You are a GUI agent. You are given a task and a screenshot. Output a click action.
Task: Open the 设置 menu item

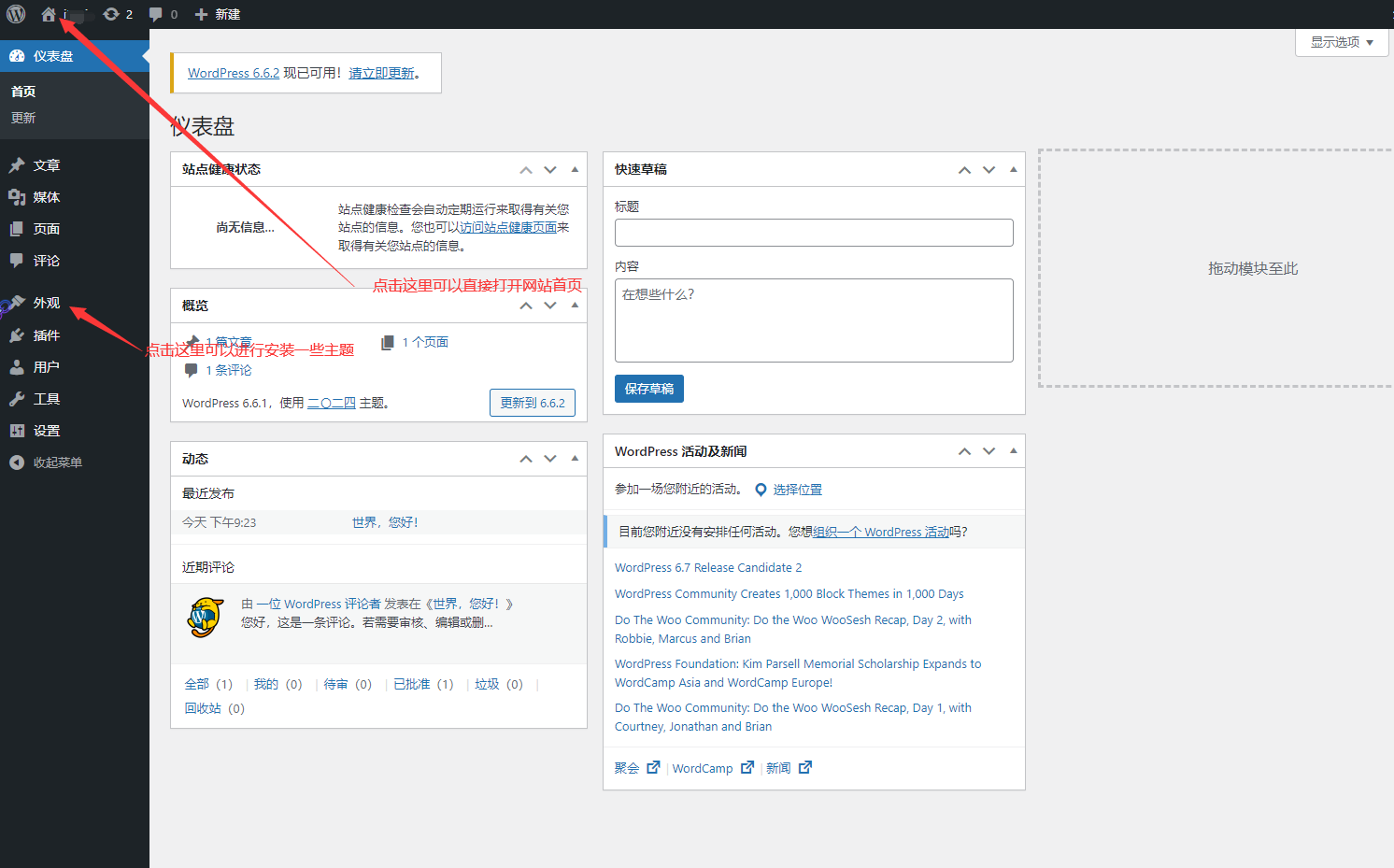click(x=47, y=431)
